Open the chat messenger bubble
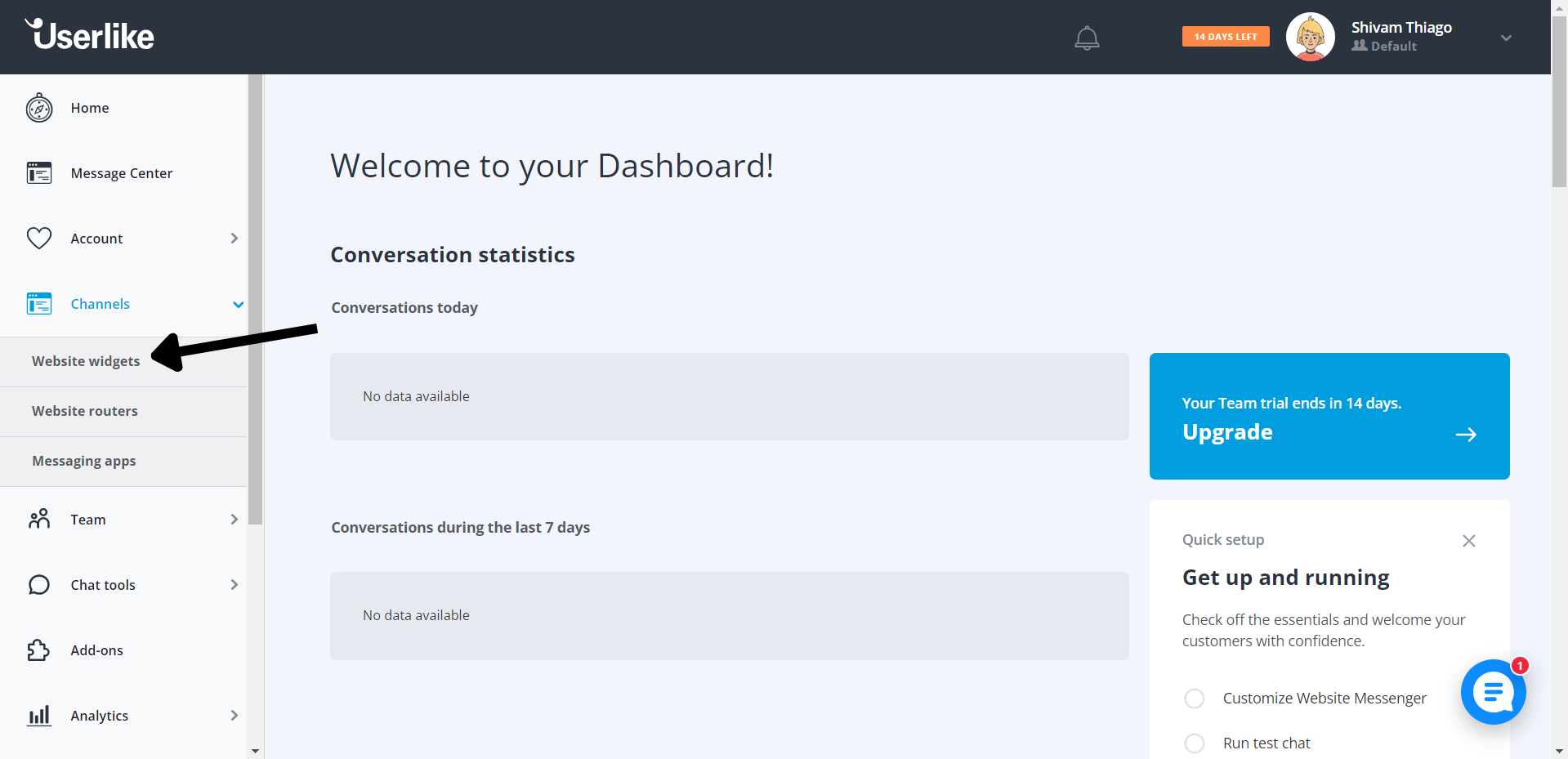This screenshot has height=759, width=1568. point(1494,692)
